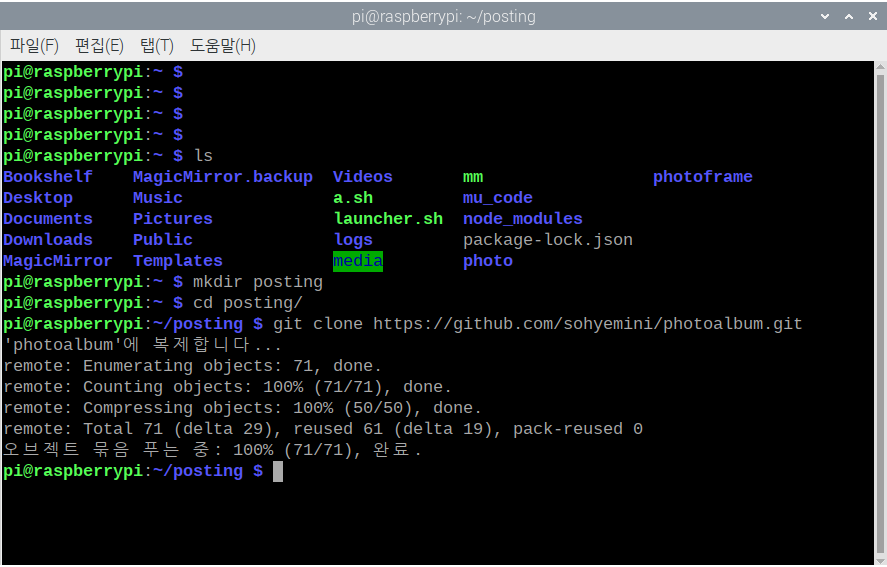Open the 탭(T) menu
Image resolution: width=887 pixels, height=567 pixels.
[157, 46]
